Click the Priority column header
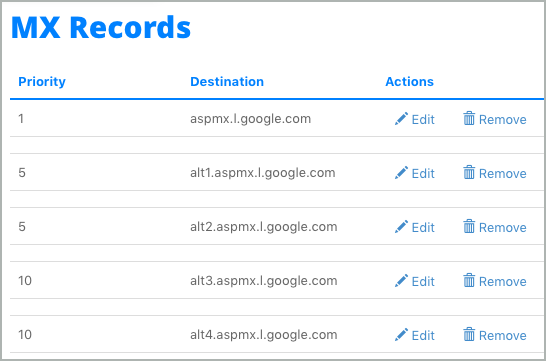This screenshot has height=361, width=546. point(42,82)
